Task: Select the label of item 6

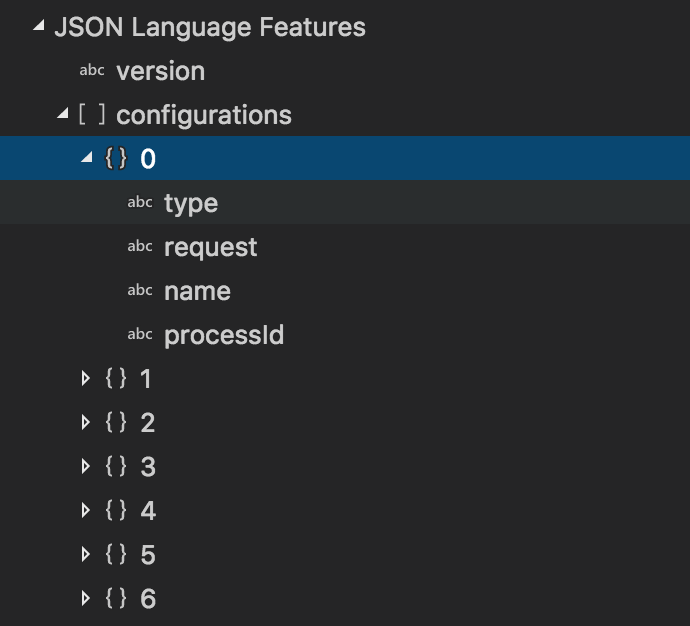Action: (x=148, y=599)
